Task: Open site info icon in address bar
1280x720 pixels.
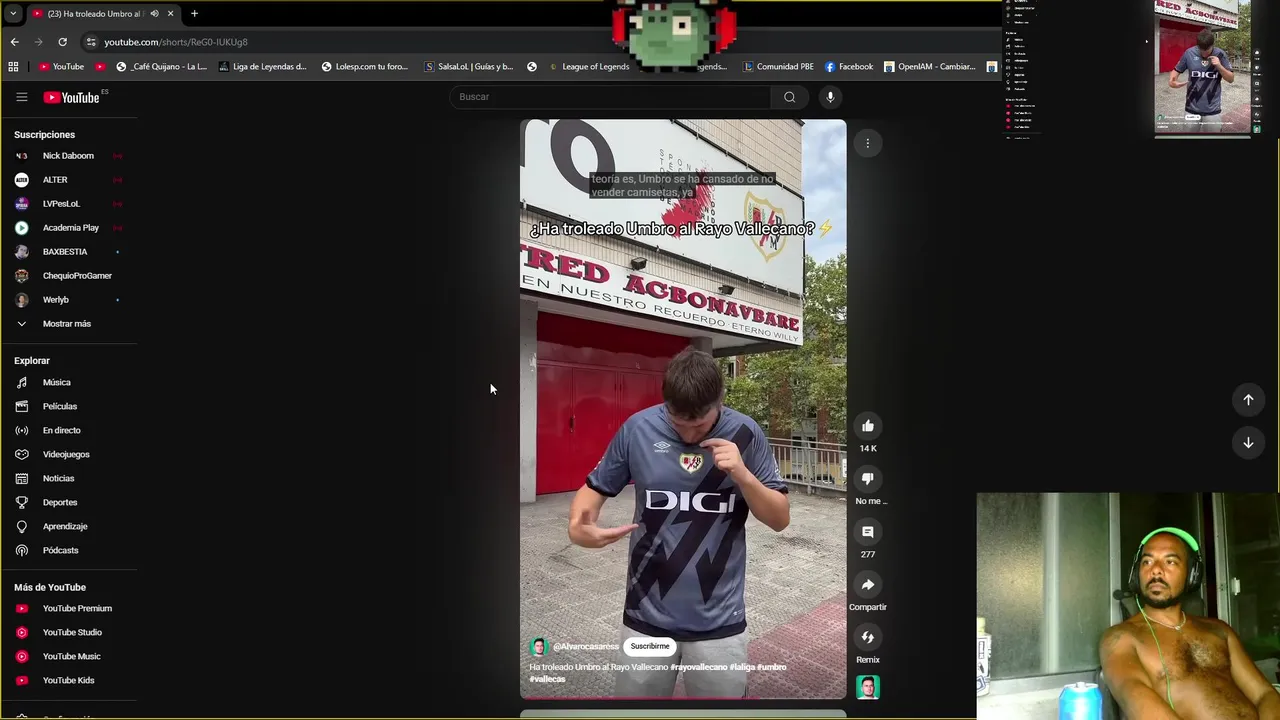Action: [91, 42]
